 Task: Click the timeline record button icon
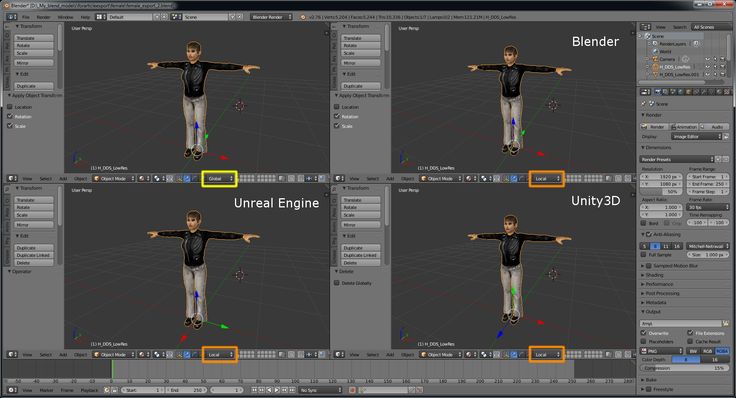(352, 390)
